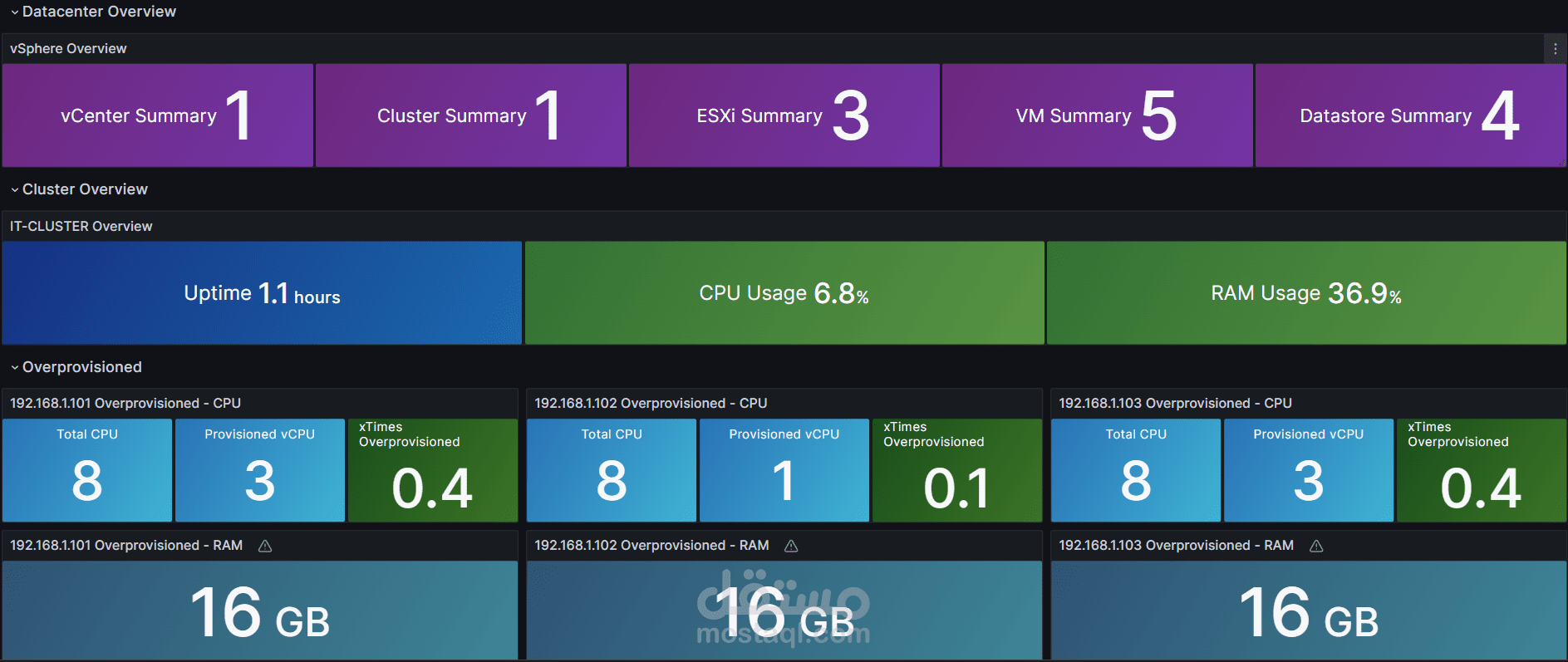1568x662 pixels.
Task: Select the ESXi Summary stat tile
Action: pyautogui.click(x=784, y=115)
